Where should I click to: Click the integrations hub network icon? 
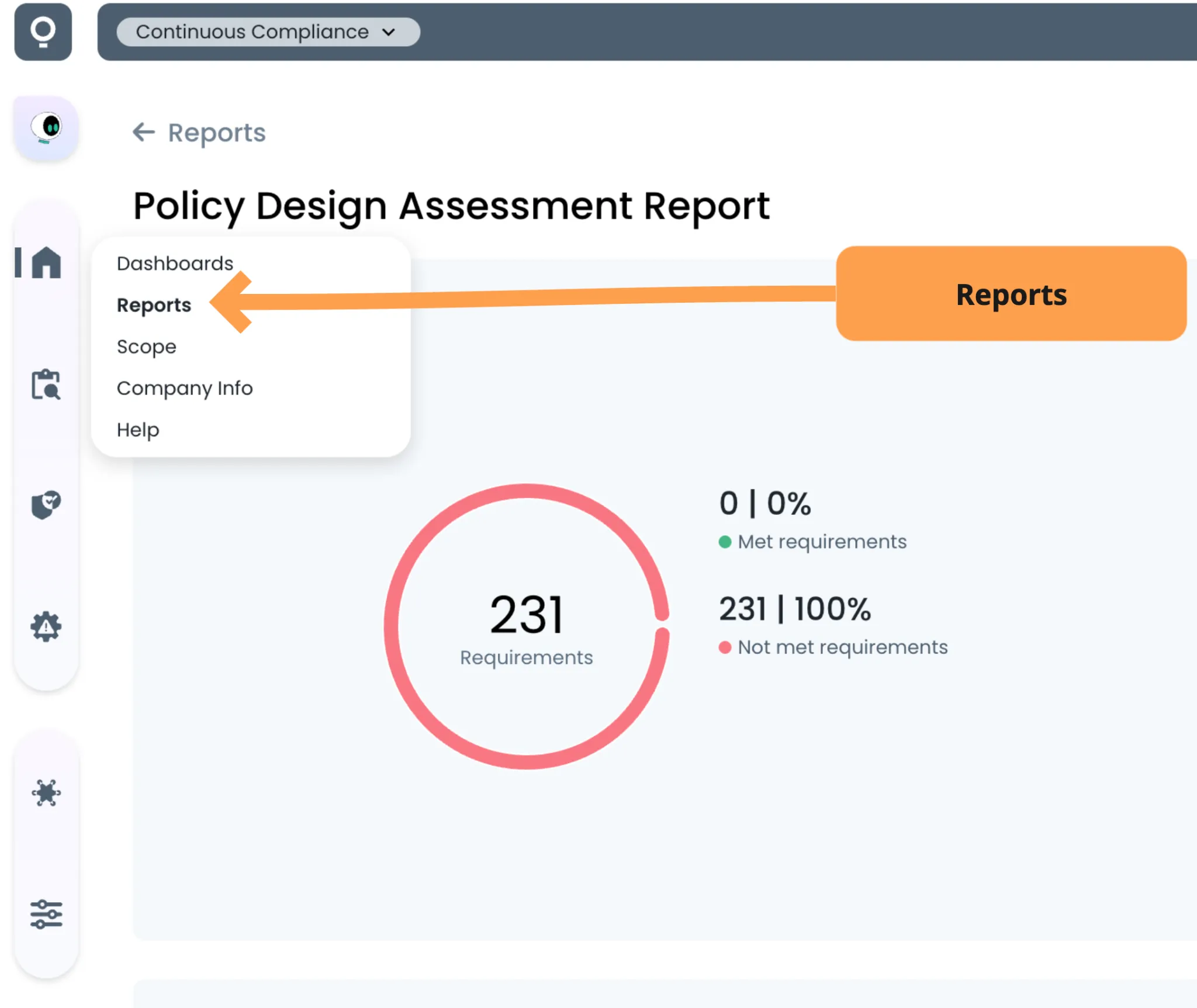pyautogui.click(x=46, y=792)
